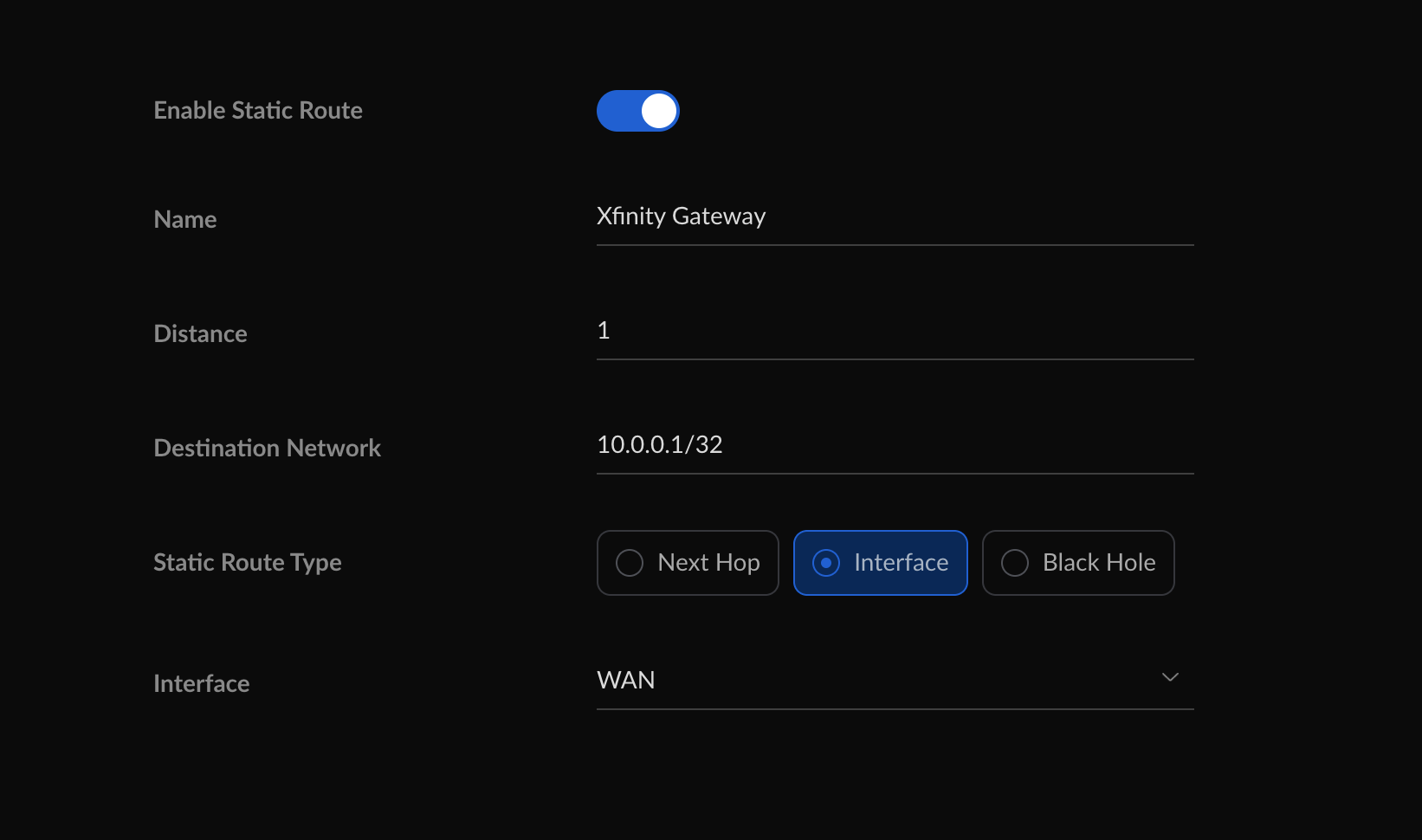Edit the Destination Network field
The image size is (1422, 840).
pyautogui.click(x=894, y=445)
